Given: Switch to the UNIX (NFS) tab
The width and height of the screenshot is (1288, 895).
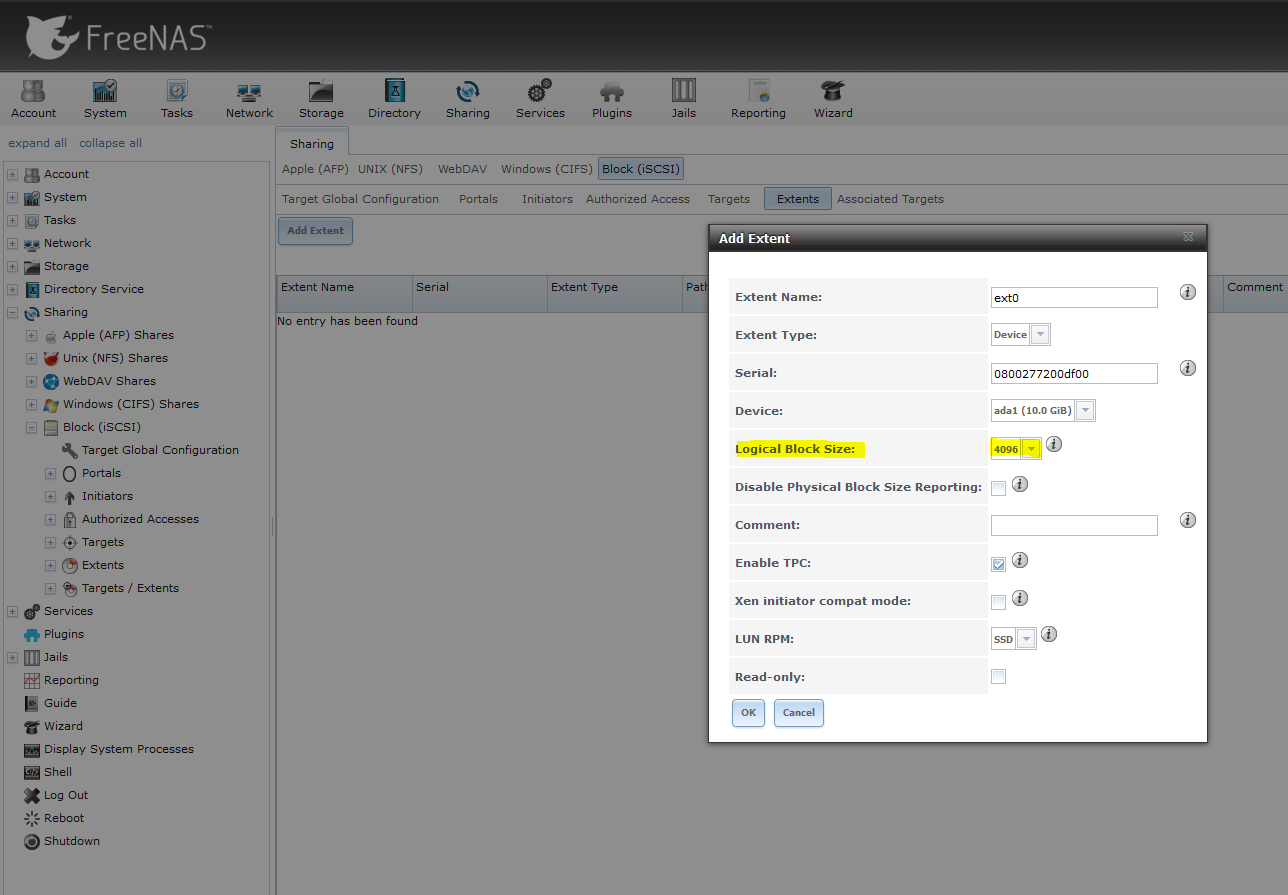Looking at the screenshot, I should (391, 169).
